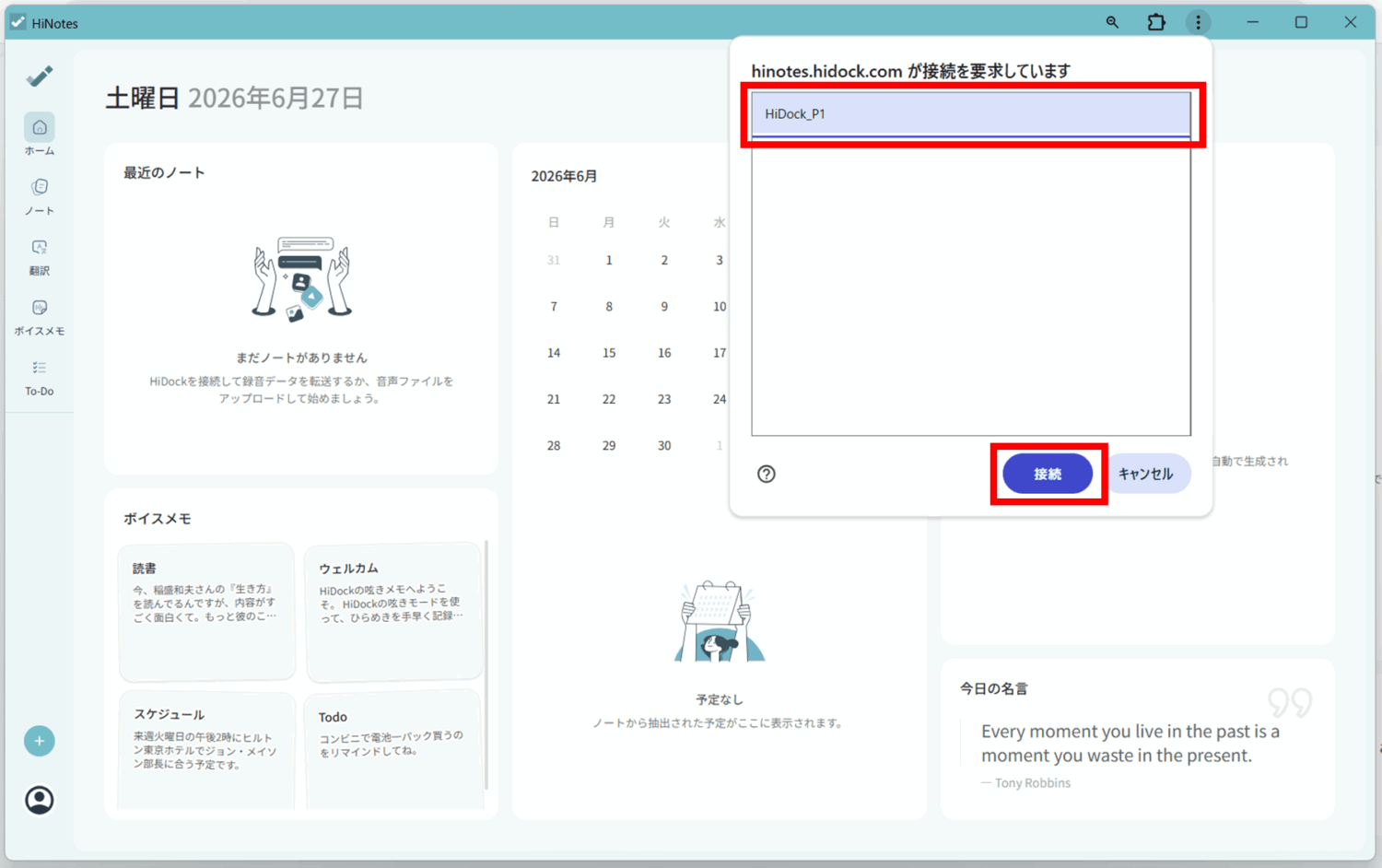1382x868 pixels.
Task: Select June 1 in the calendar
Action: (609, 261)
